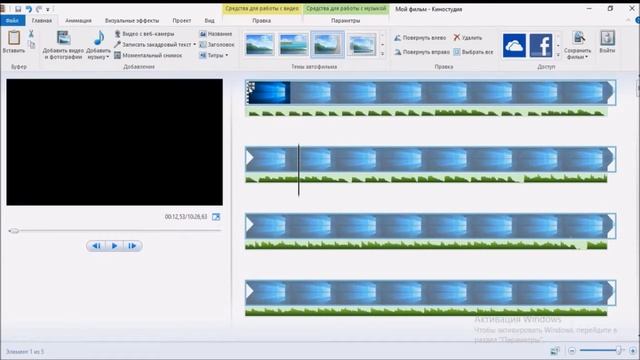Select the highlighted first clip frame
This screenshot has height=360, width=640.
pyautogui.click(x=268, y=92)
